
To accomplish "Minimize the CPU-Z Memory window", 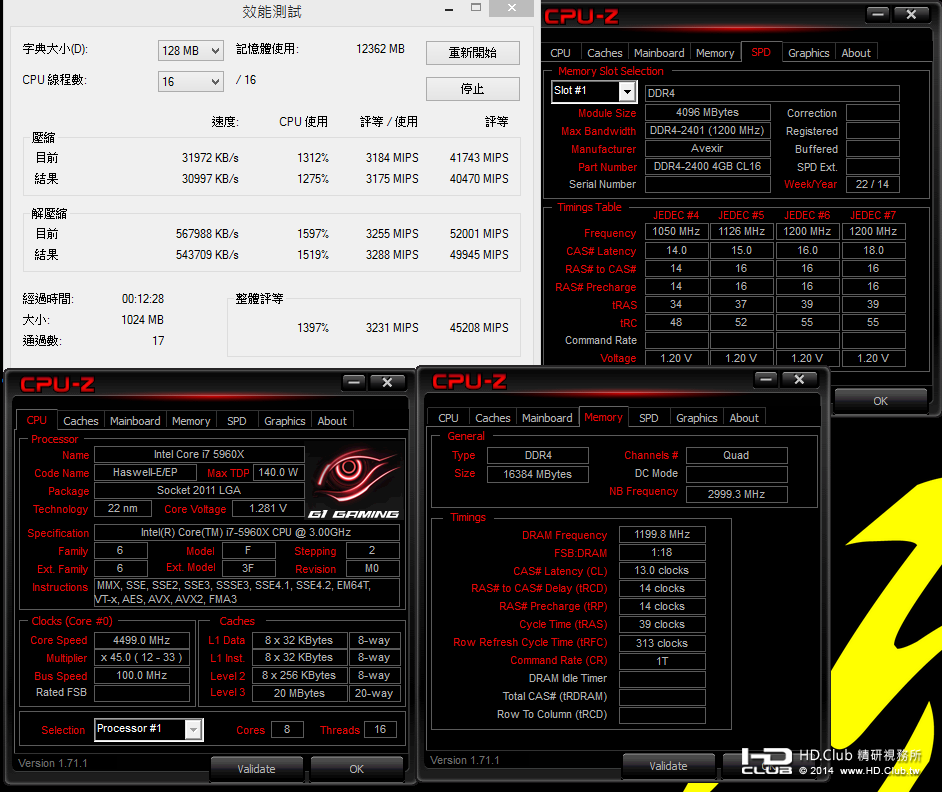I will coord(765,379).
